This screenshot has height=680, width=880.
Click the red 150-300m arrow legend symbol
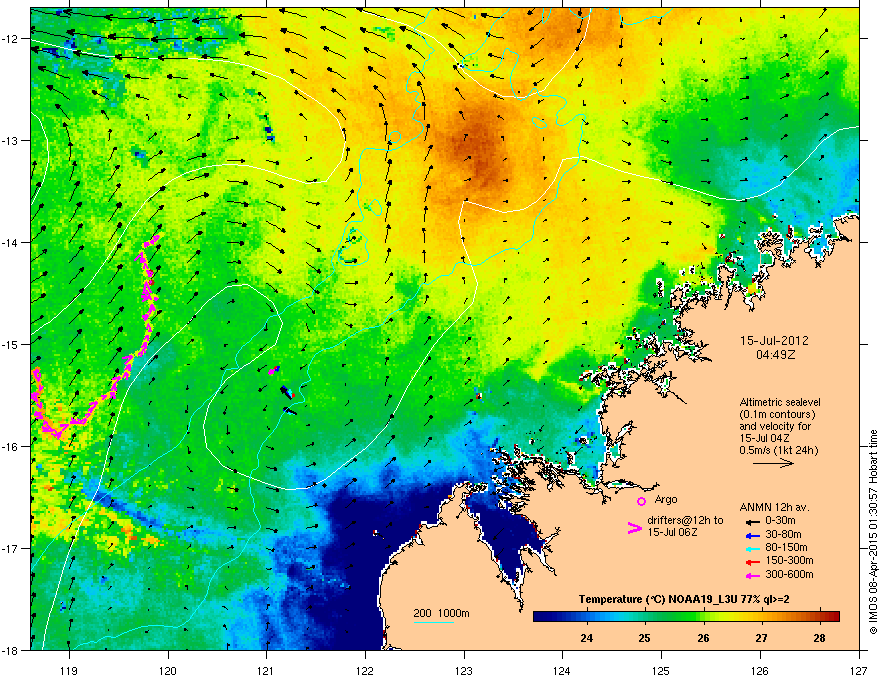pyautogui.click(x=751, y=561)
